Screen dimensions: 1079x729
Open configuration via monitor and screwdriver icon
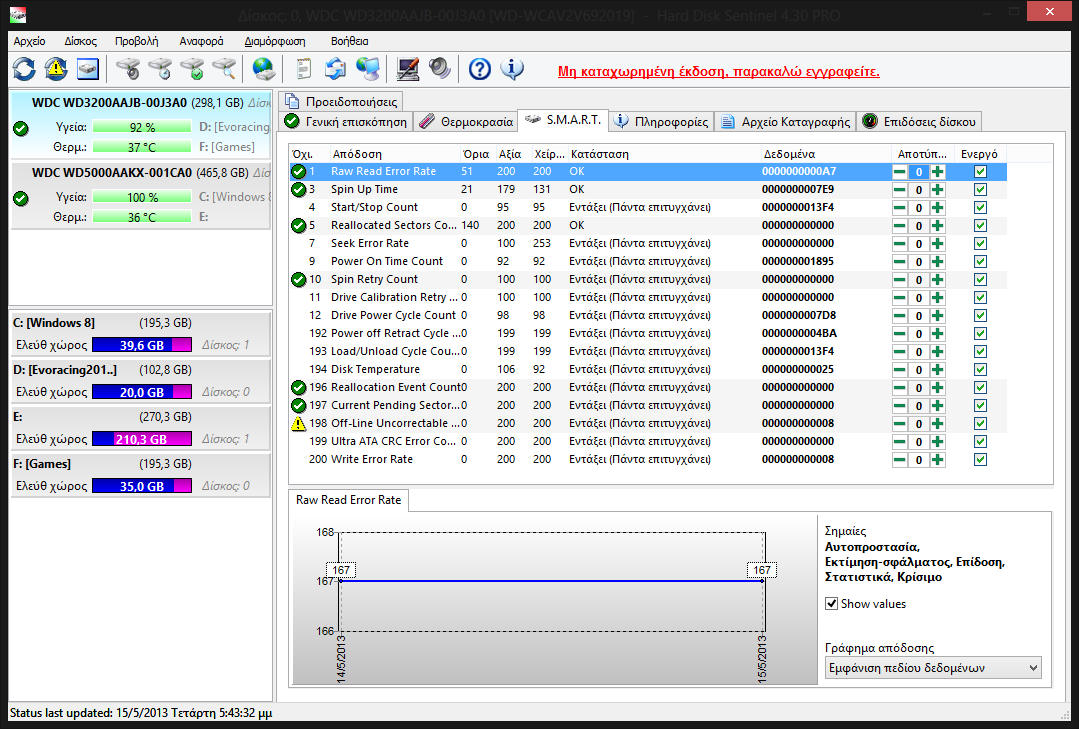tap(407, 69)
